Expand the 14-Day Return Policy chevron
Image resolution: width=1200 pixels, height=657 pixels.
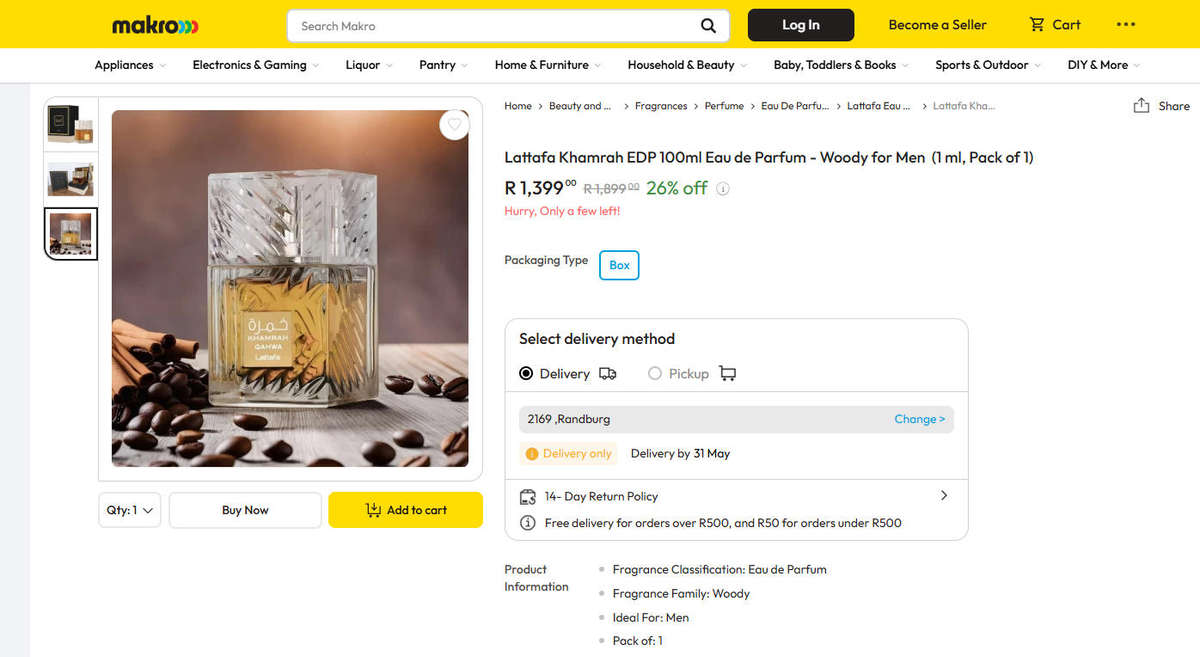(x=943, y=495)
